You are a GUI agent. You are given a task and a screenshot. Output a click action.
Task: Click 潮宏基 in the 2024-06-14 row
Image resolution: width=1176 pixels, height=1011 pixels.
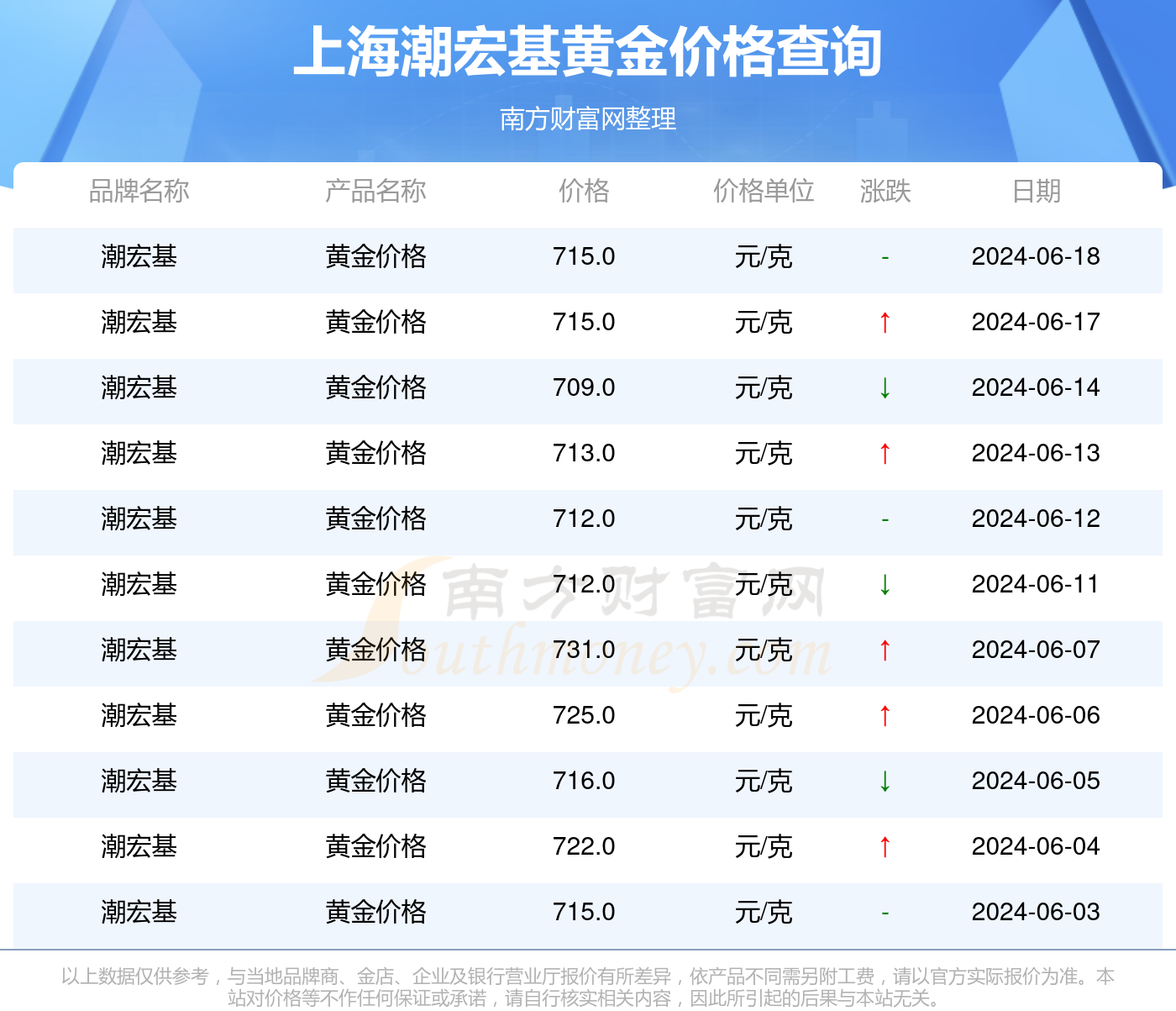click(139, 387)
